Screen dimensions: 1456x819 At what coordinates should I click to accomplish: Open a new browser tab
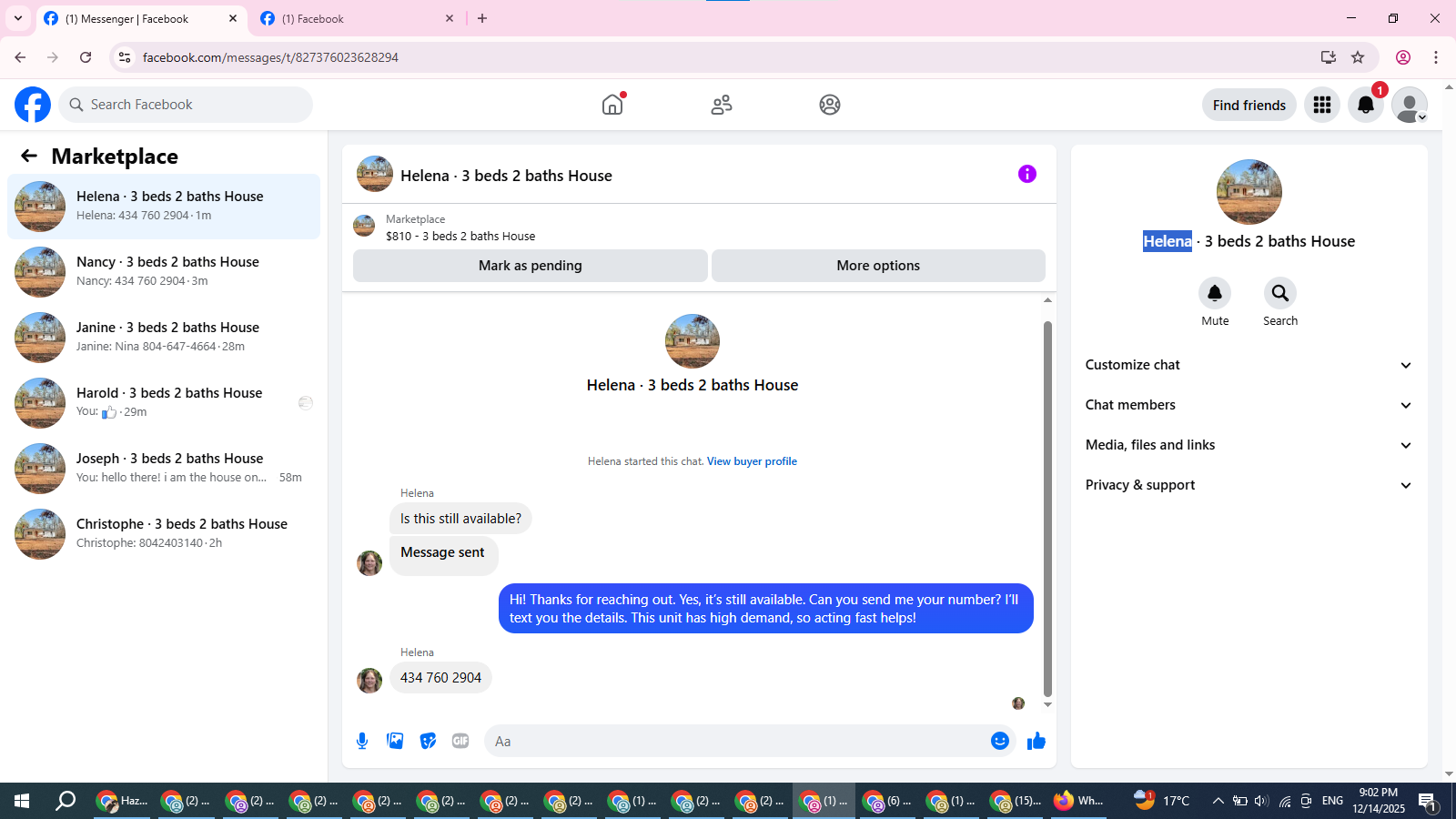(x=482, y=18)
